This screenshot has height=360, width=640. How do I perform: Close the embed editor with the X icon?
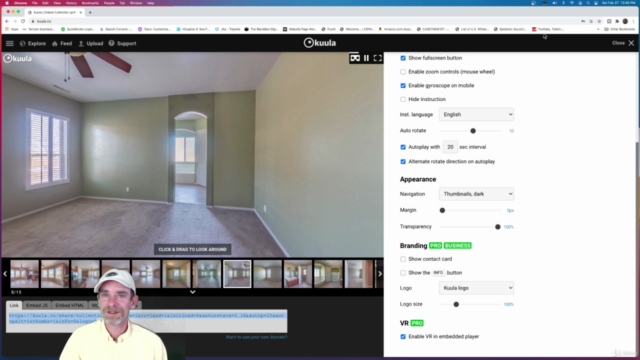[x=631, y=43]
